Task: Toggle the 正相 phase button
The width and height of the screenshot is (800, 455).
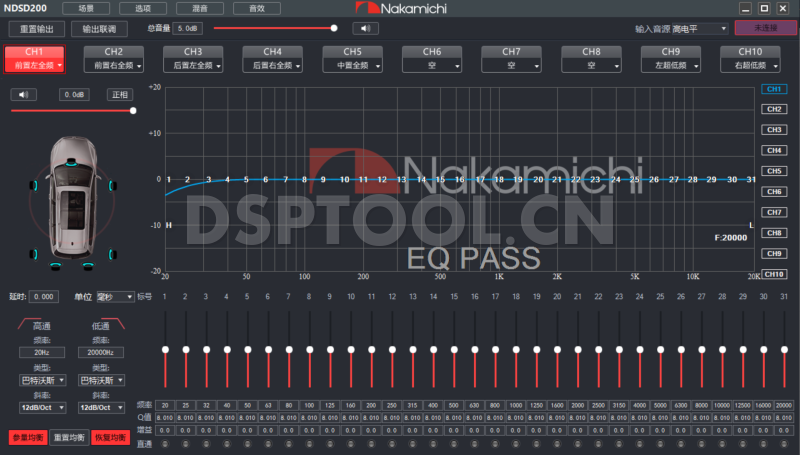Action: click(120, 95)
